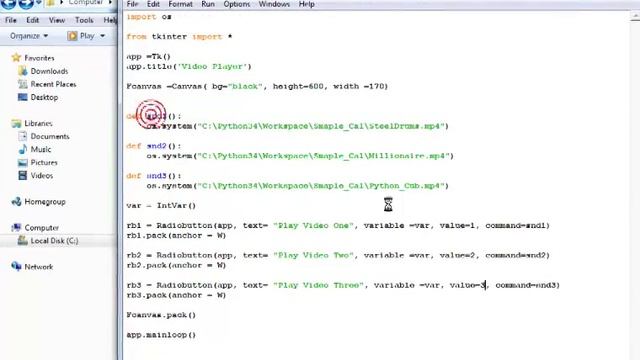
Task: Click the 'import os' code line
Action: click(x=149, y=17)
